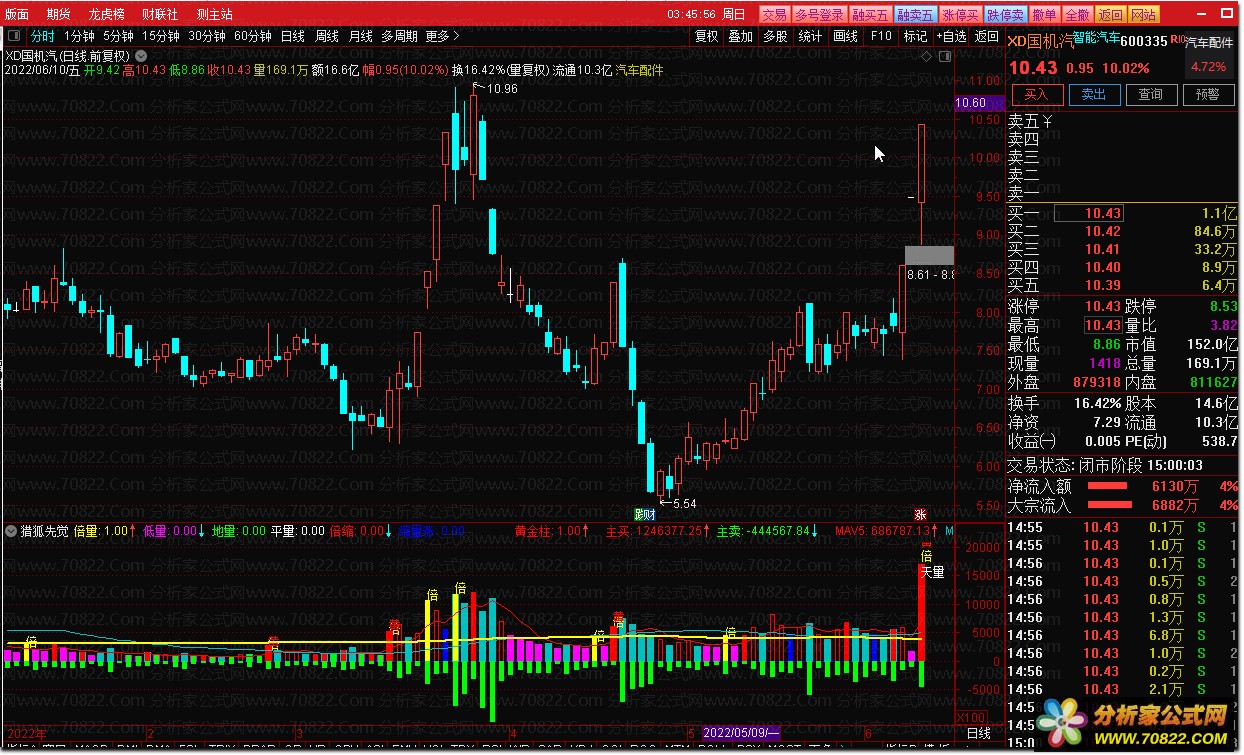
Task: Click the 跟财 marker at chart bottom
Action: 645,514
